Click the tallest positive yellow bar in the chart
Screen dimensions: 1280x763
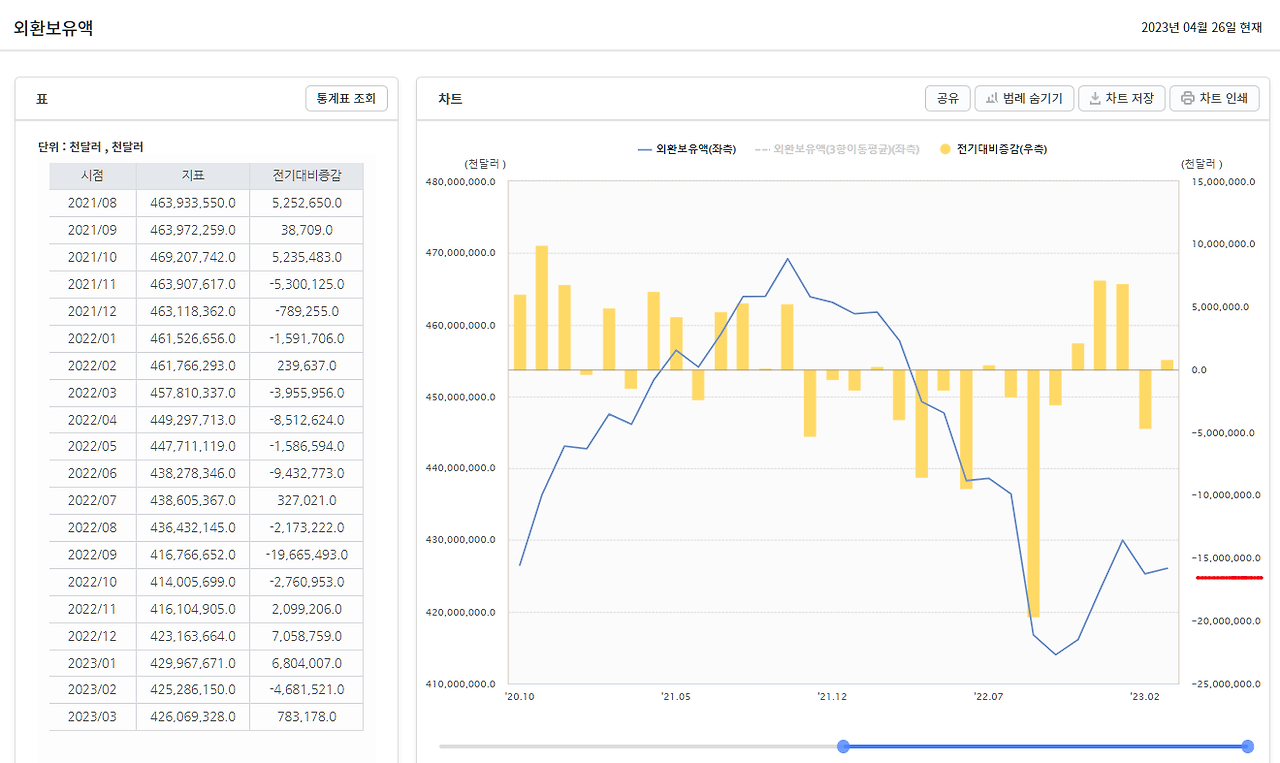pyautogui.click(x=542, y=308)
